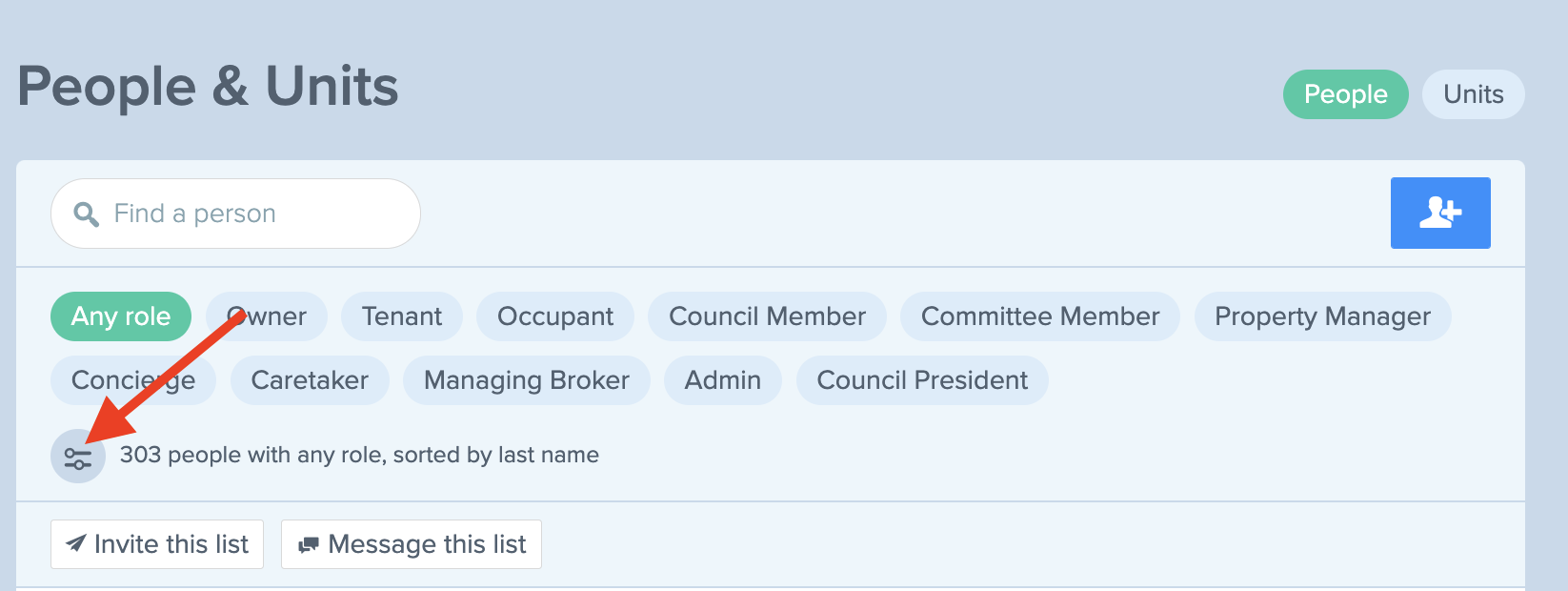The image size is (1568, 591).
Task: Select the Any role filter
Action: (x=121, y=316)
